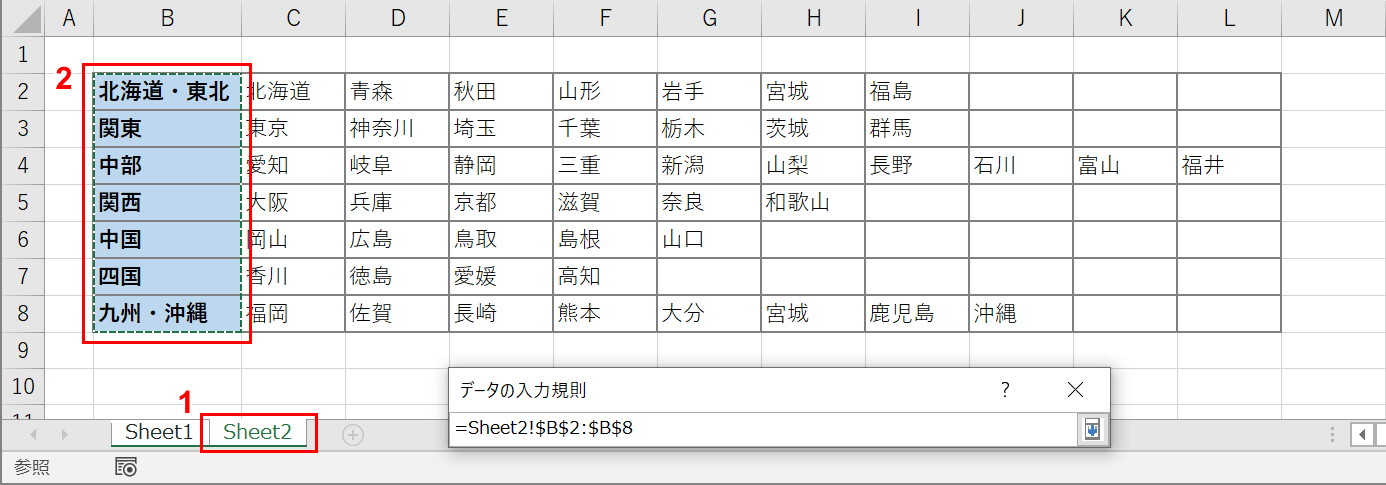
Task: Select column L header
Action: (1229, 17)
